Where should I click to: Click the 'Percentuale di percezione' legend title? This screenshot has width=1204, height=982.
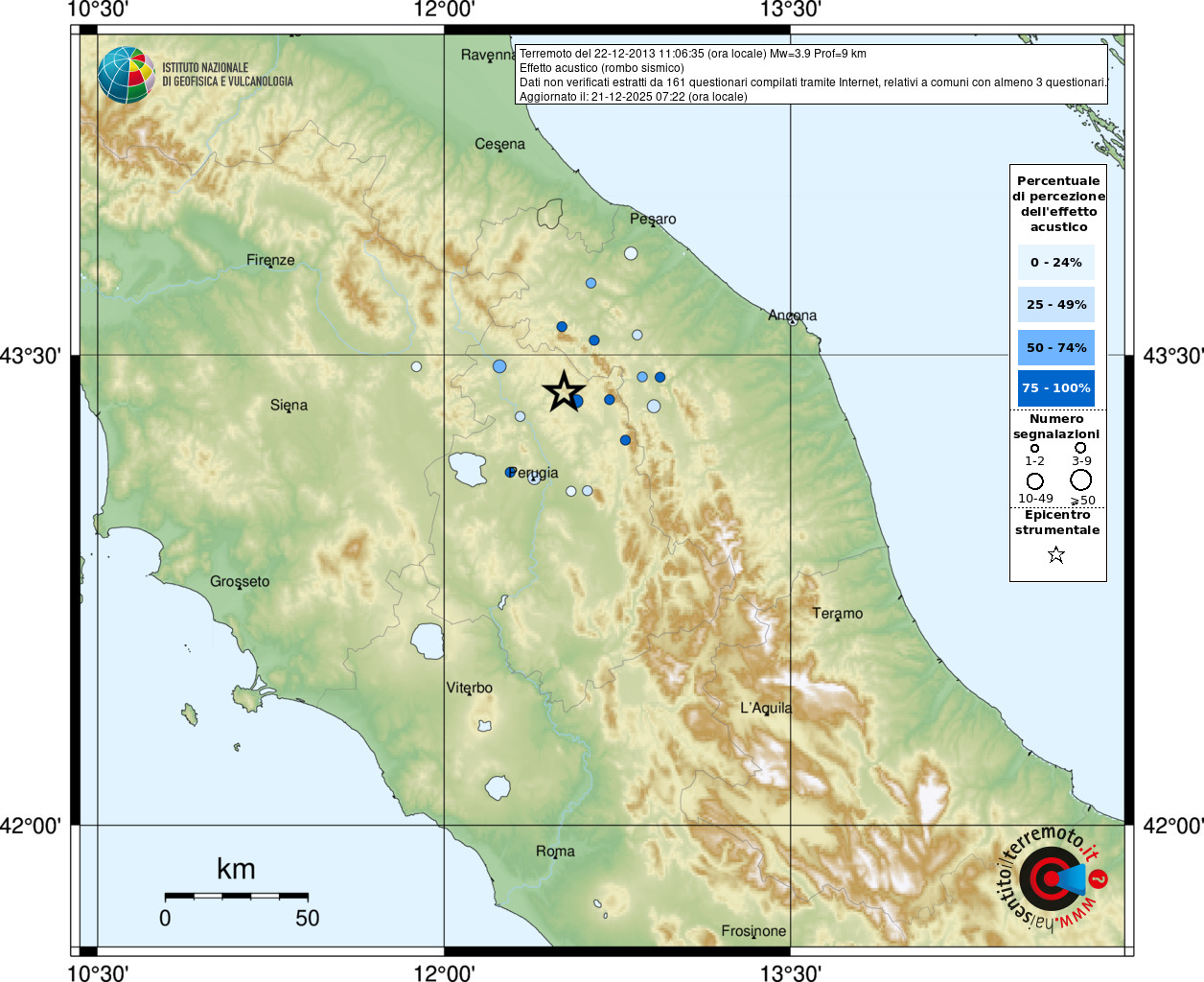(1058, 203)
